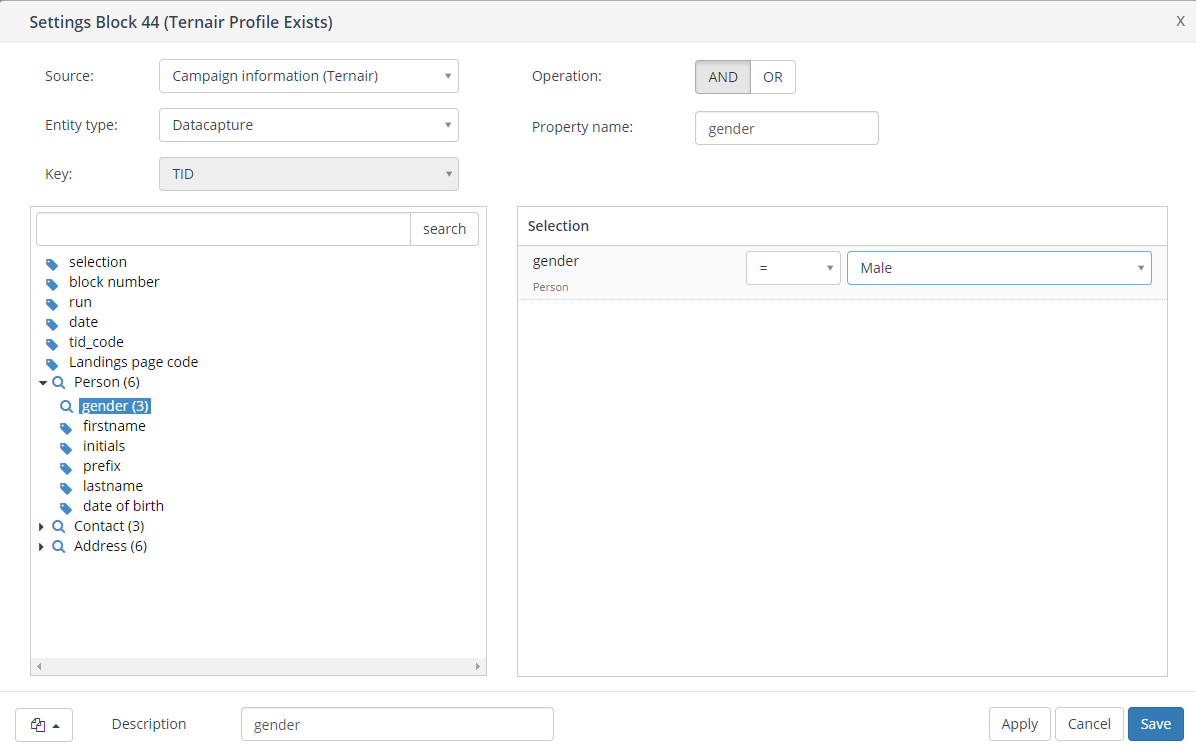Image resolution: width=1196 pixels, height=755 pixels.
Task: Set operation to AND
Action: tap(723, 77)
